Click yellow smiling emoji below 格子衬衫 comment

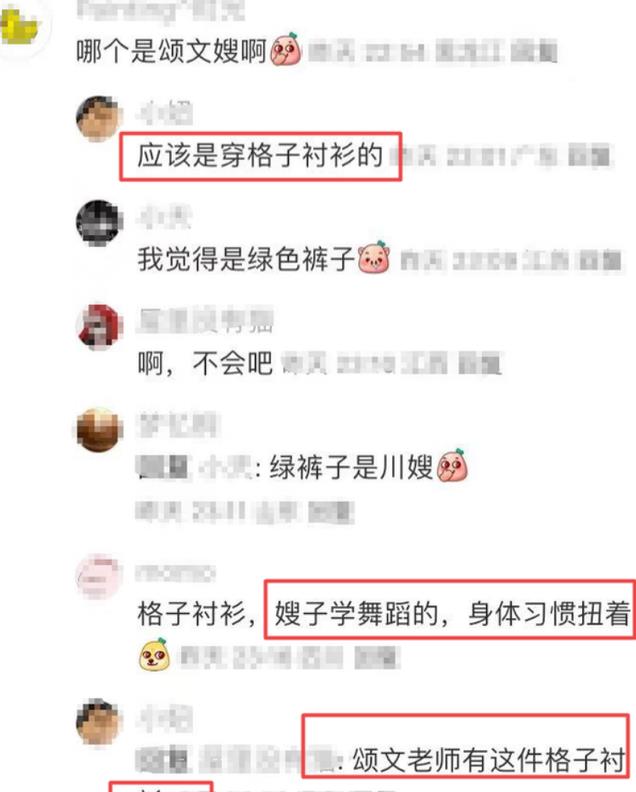coord(154,655)
